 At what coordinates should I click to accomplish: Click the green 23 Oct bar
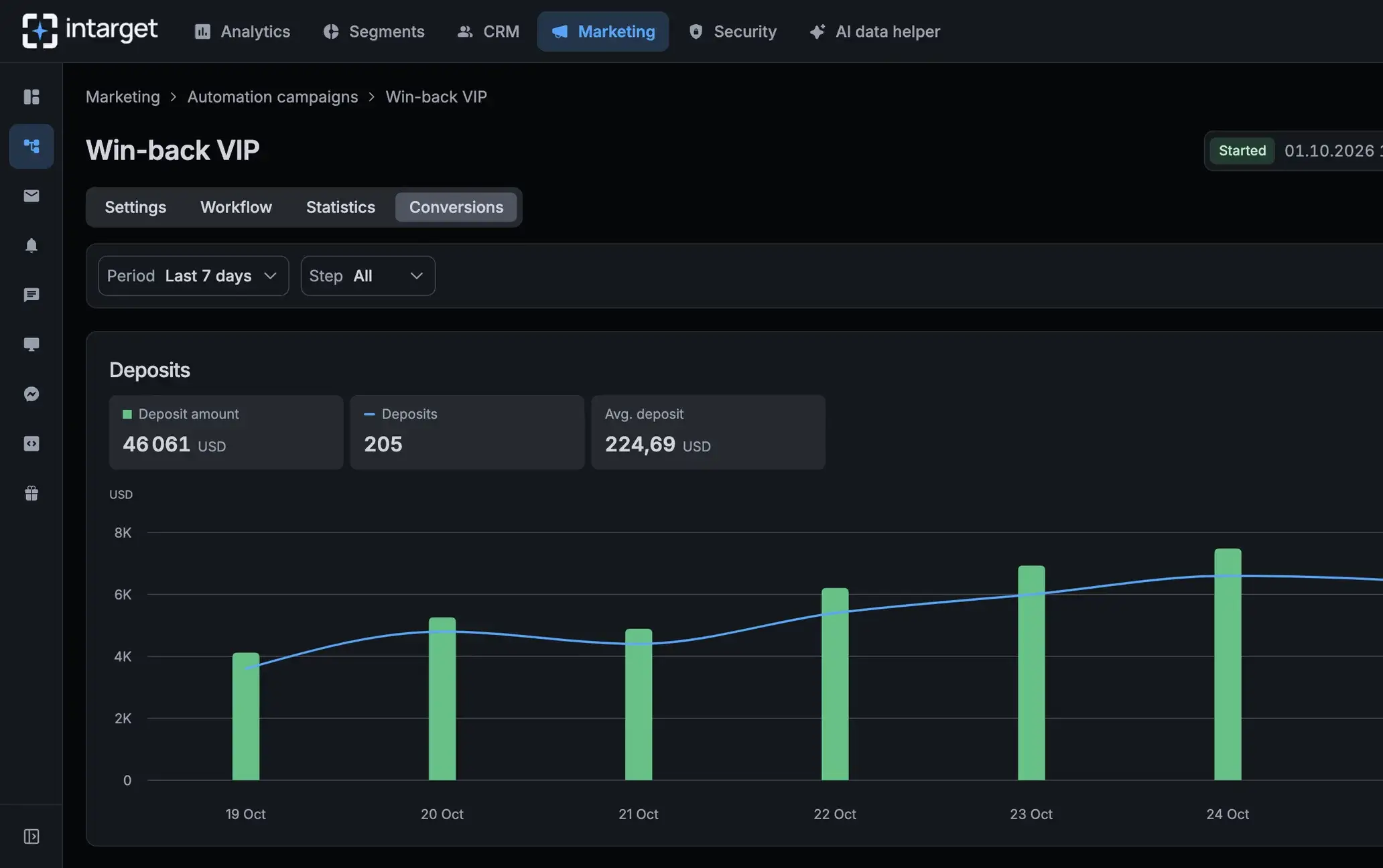point(1031,673)
